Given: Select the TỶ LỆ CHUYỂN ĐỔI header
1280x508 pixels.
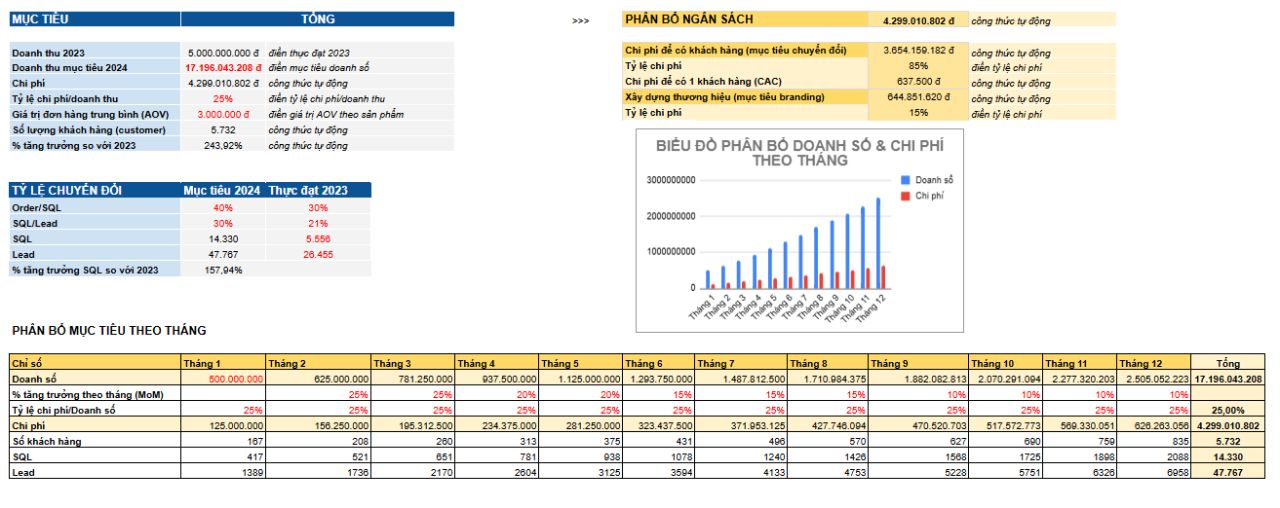Looking at the screenshot, I should tap(95, 190).
